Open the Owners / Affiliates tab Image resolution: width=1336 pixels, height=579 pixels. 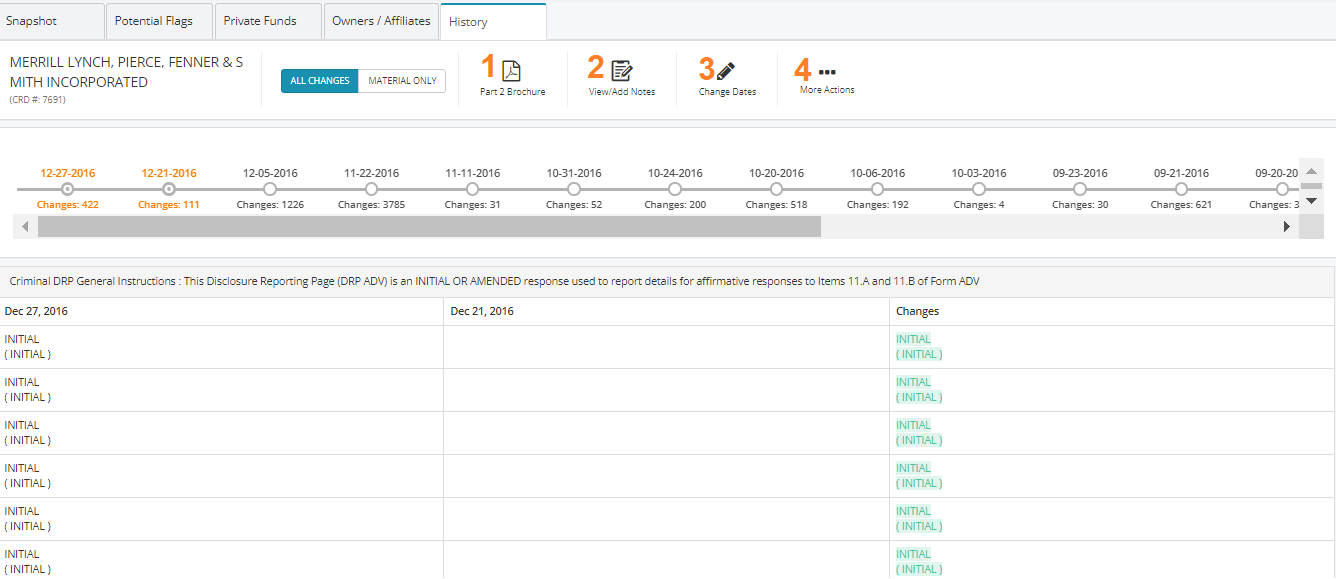point(381,21)
